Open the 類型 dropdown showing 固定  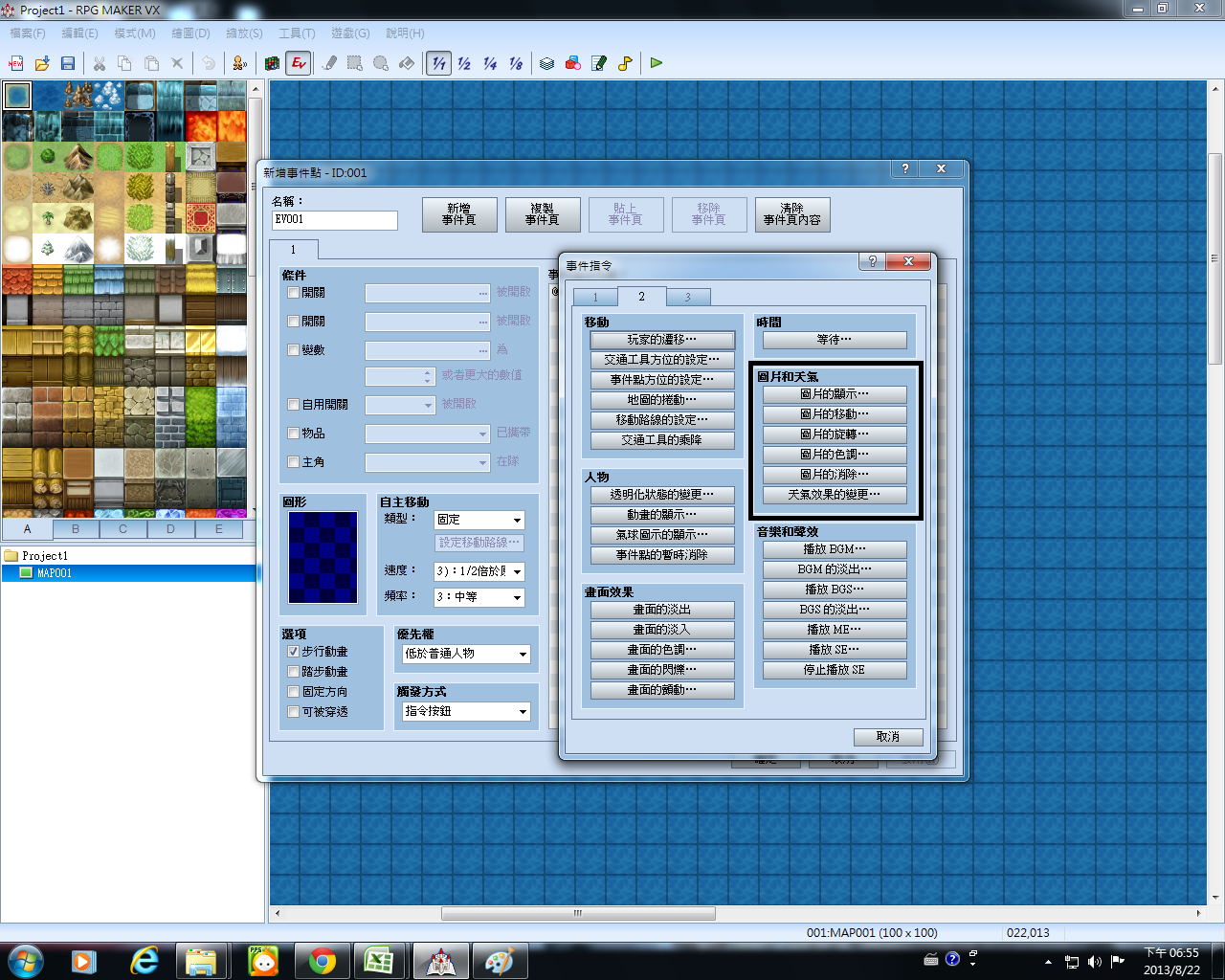(x=479, y=520)
